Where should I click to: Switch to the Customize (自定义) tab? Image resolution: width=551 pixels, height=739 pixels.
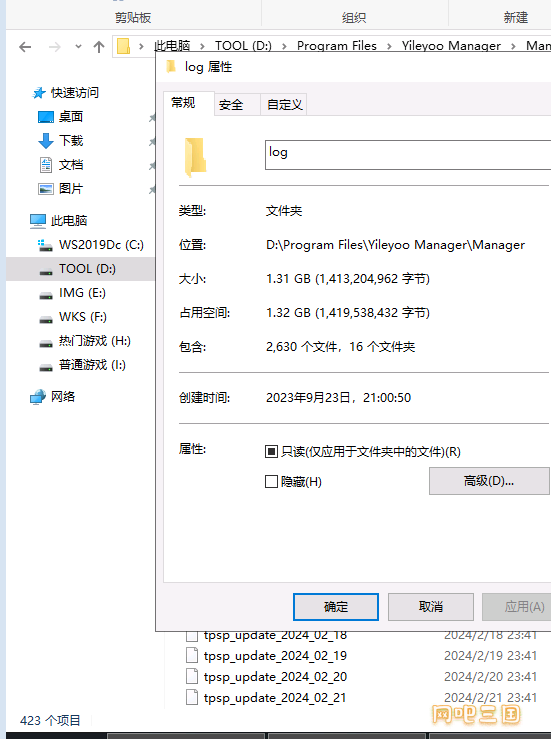(284, 105)
